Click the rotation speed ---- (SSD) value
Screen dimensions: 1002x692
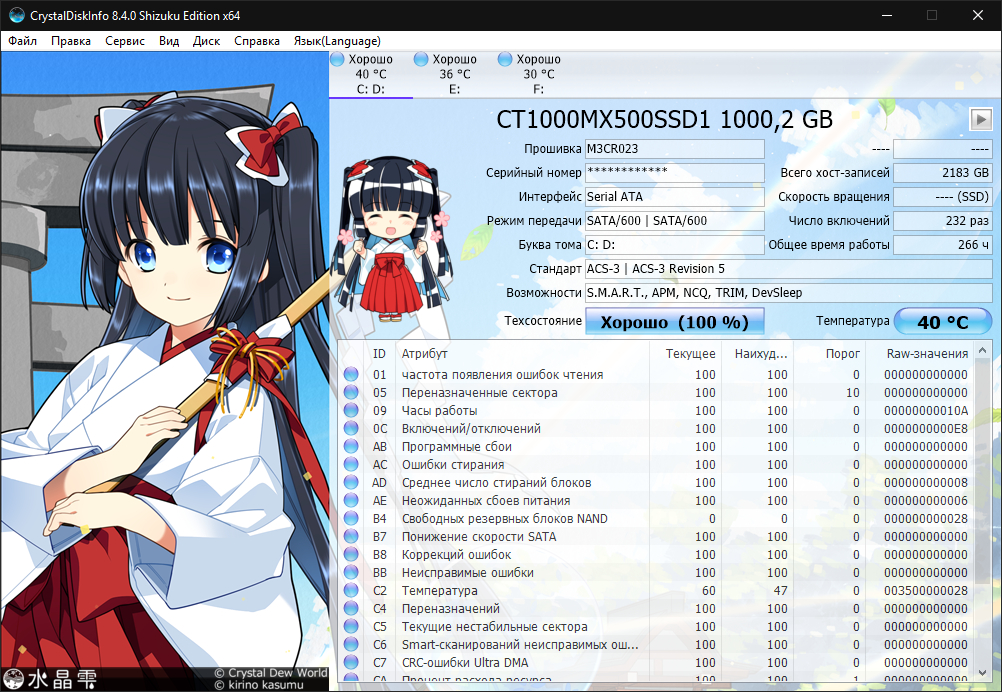tap(943, 197)
